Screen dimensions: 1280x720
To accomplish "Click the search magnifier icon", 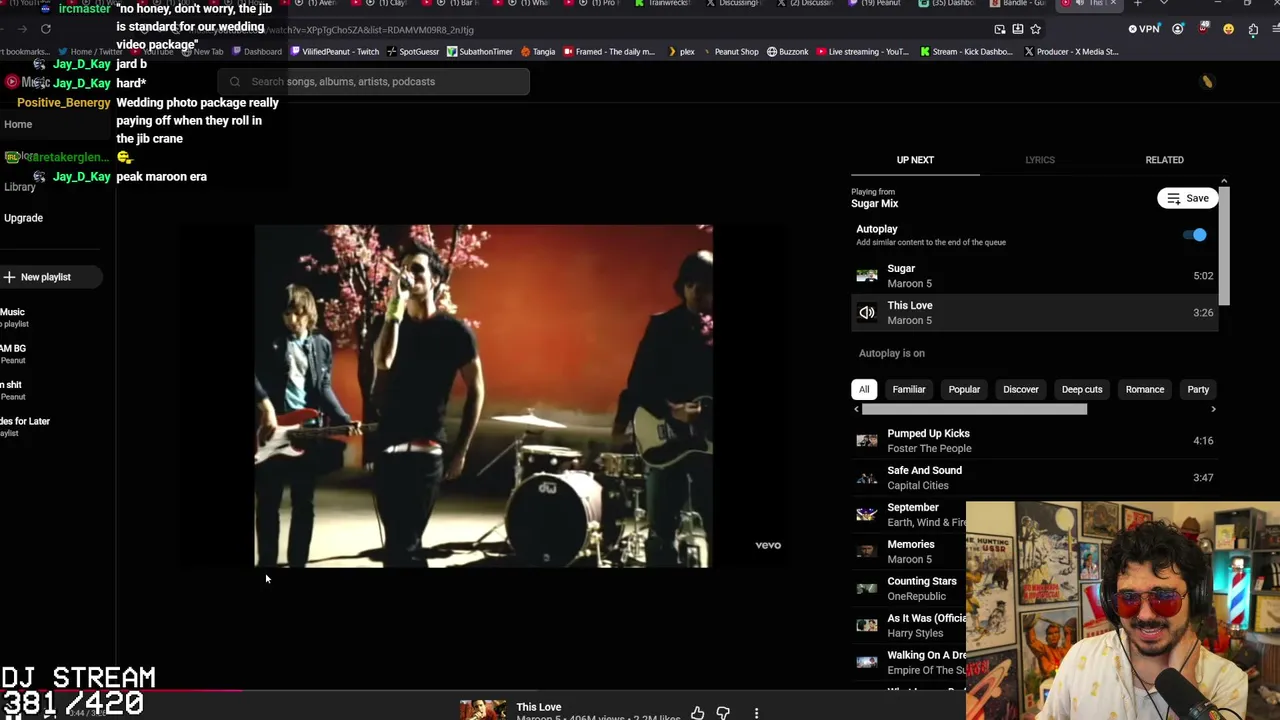I will tap(235, 82).
